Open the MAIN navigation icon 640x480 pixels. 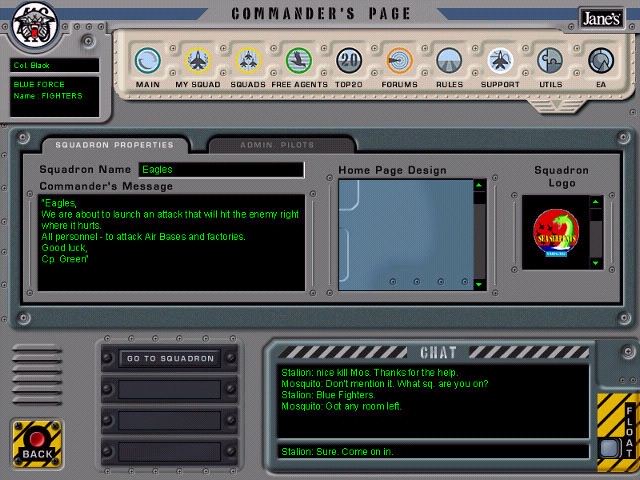click(148, 61)
